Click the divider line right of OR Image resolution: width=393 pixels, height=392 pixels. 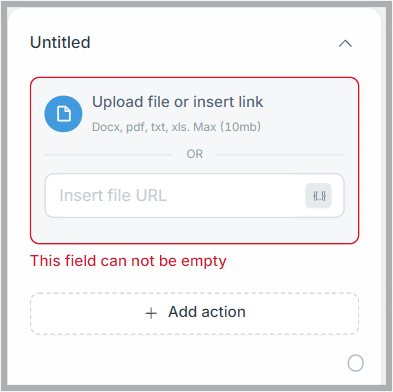280,154
